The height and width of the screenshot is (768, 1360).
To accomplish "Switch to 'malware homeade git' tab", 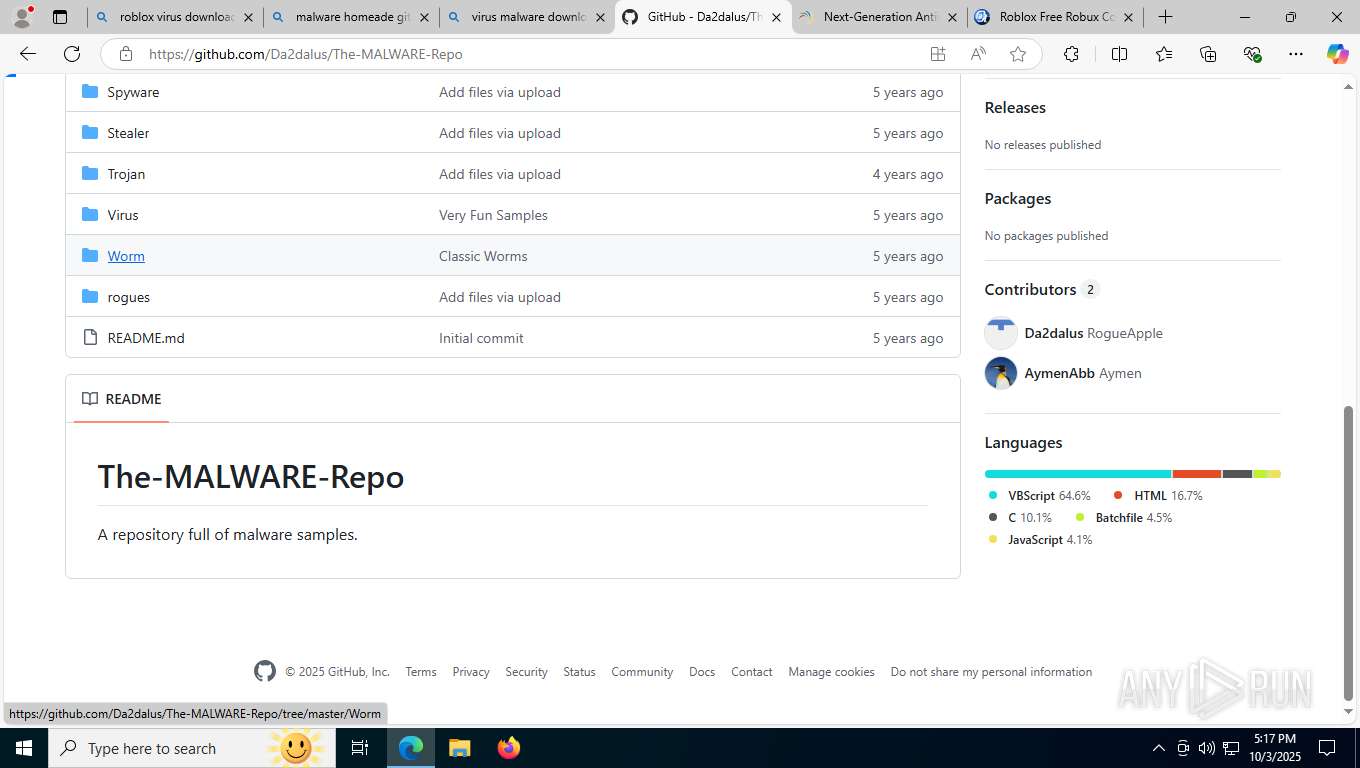I will pyautogui.click(x=351, y=17).
